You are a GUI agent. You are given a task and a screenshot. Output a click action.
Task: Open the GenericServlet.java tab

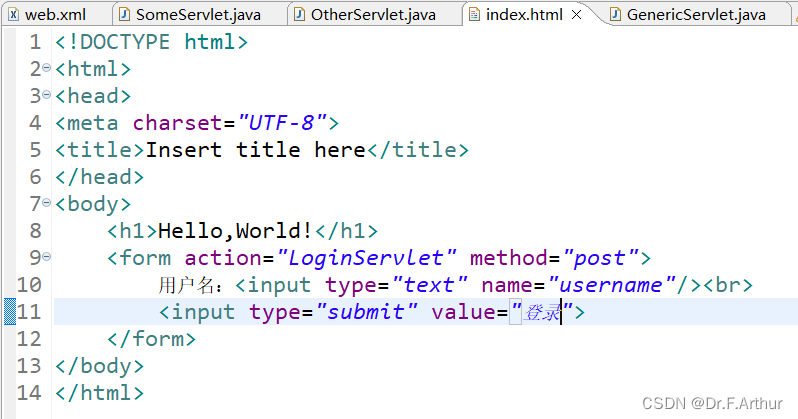696,14
